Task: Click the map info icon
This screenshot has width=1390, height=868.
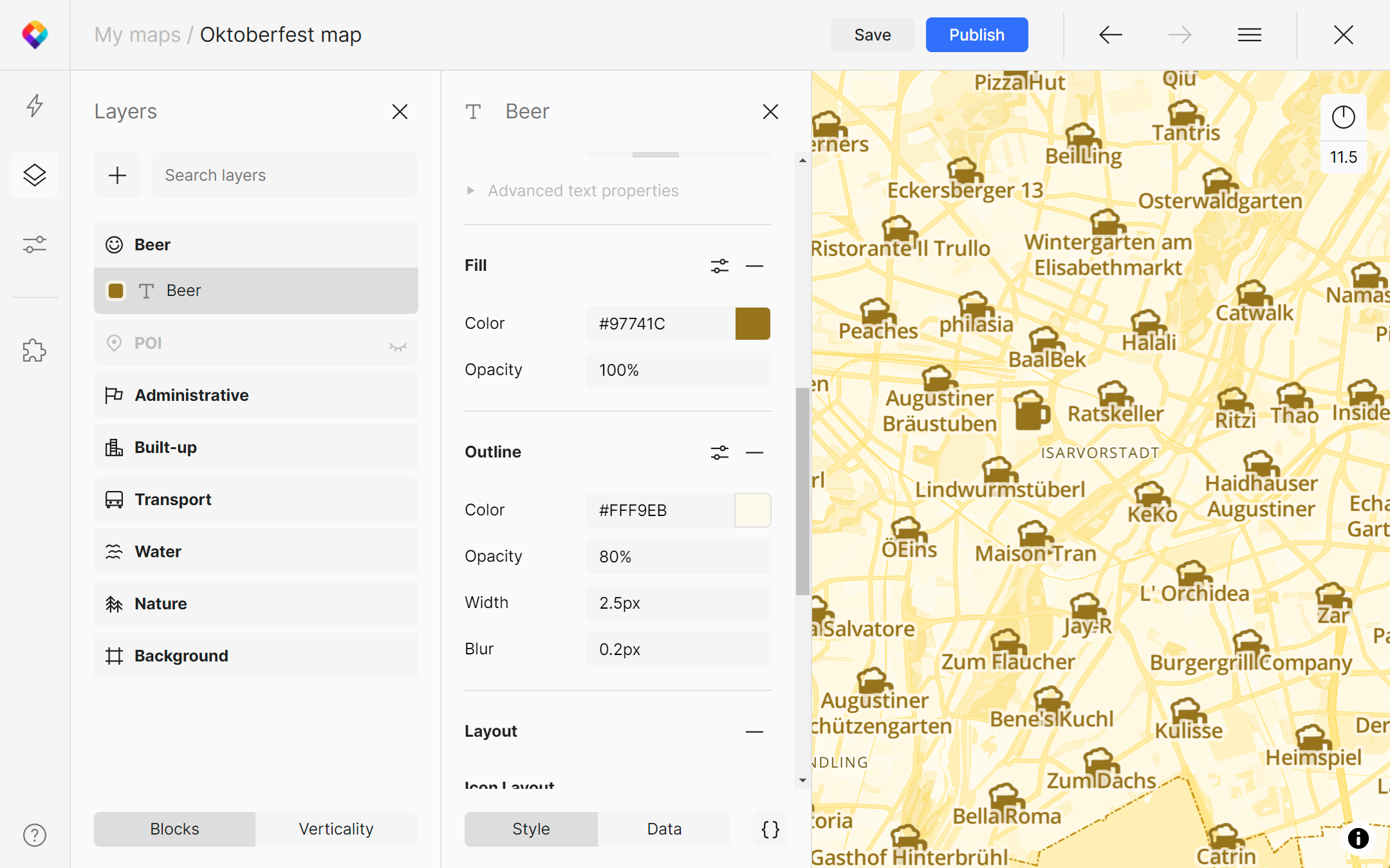Action: (x=1358, y=838)
